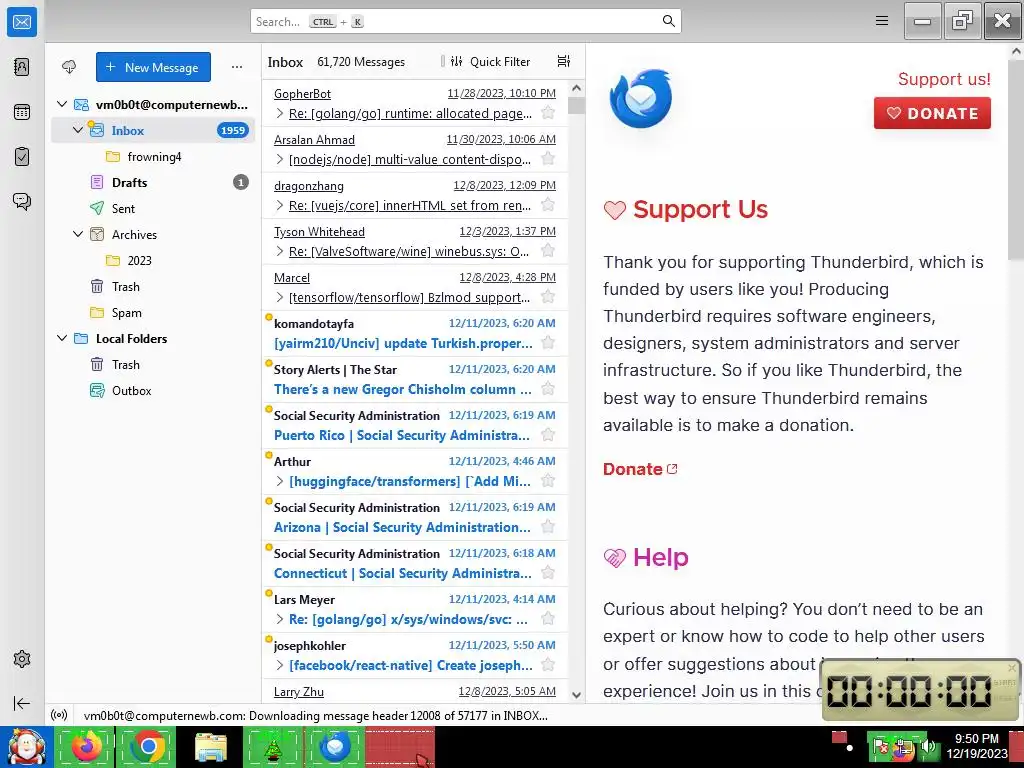The height and width of the screenshot is (768, 1024).
Task: Open the Address Book icon
Action: click(x=22, y=67)
